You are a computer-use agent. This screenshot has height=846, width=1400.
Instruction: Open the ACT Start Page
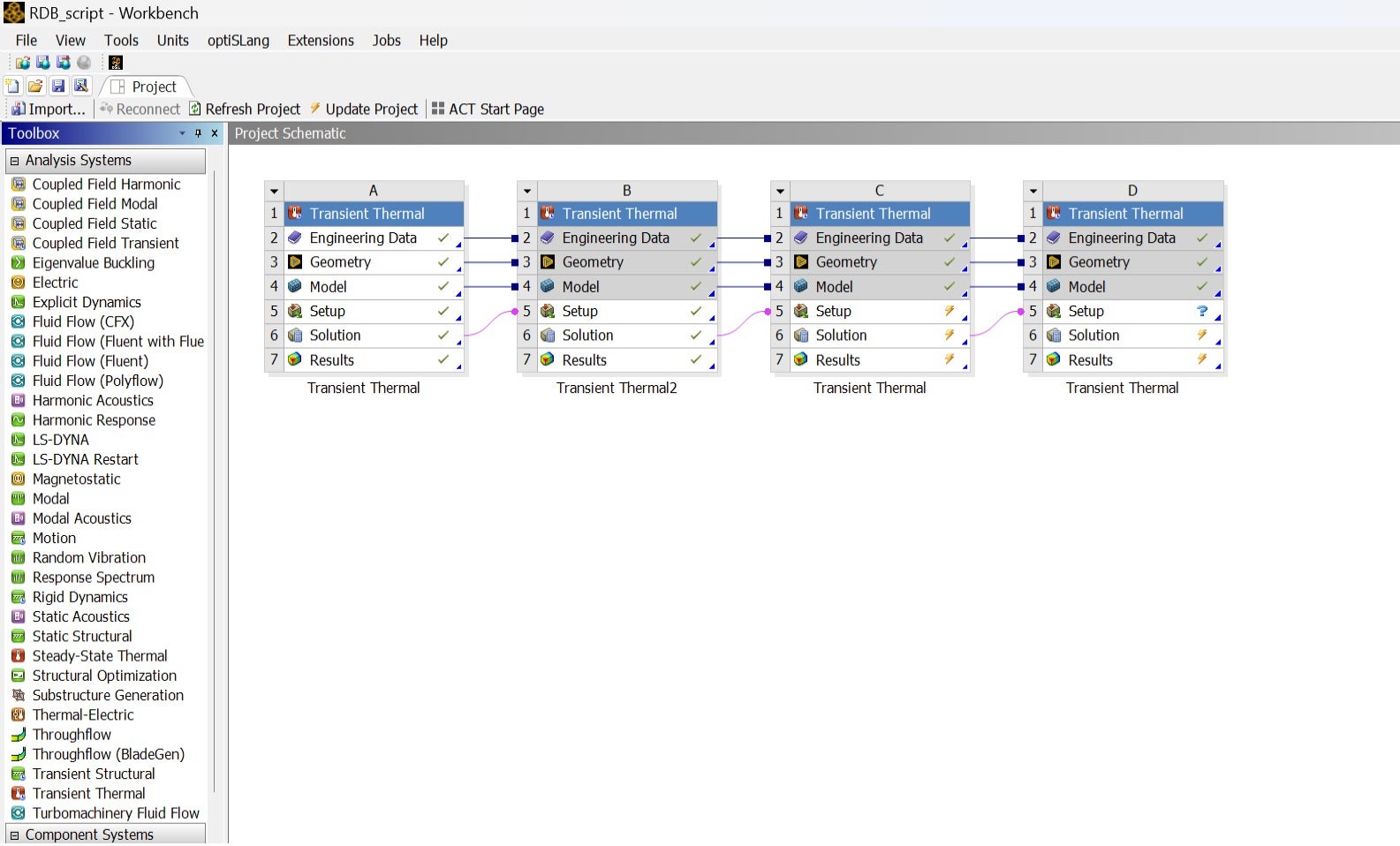(x=488, y=109)
